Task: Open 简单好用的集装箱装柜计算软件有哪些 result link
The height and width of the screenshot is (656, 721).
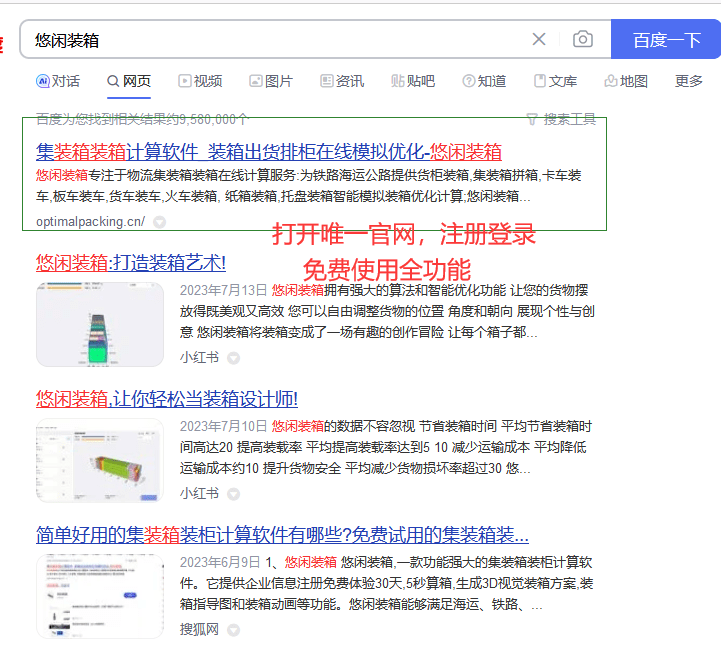Action: coord(282,535)
